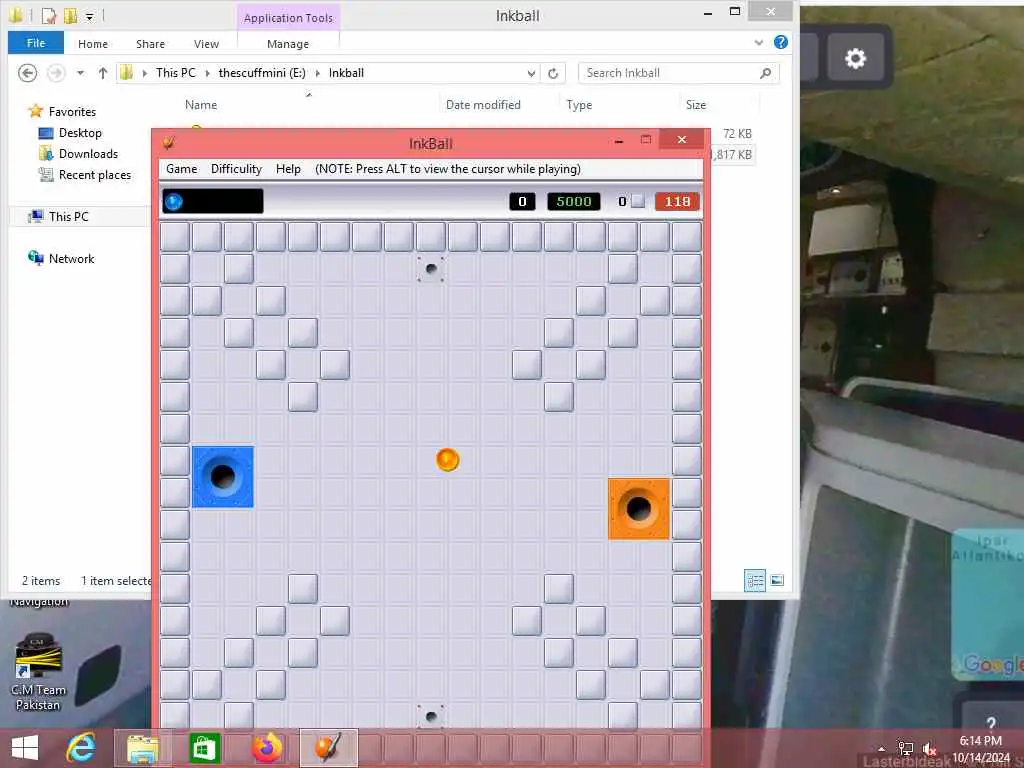Select Desktop in navigation pane
The width and height of the screenshot is (1024, 768).
(80, 133)
